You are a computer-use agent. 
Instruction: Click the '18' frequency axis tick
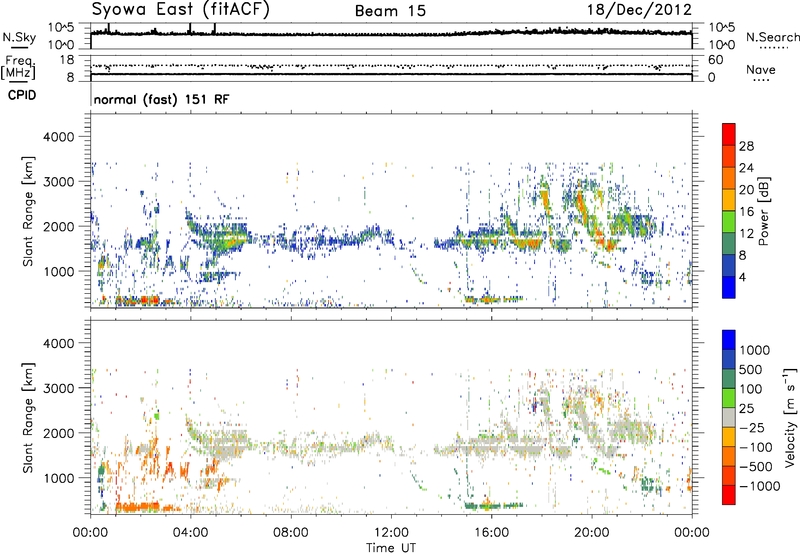pos(67,60)
